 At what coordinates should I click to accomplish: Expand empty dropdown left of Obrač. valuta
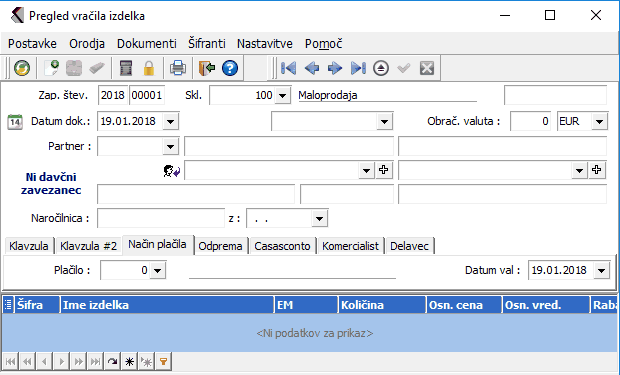(x=384, y=122)
